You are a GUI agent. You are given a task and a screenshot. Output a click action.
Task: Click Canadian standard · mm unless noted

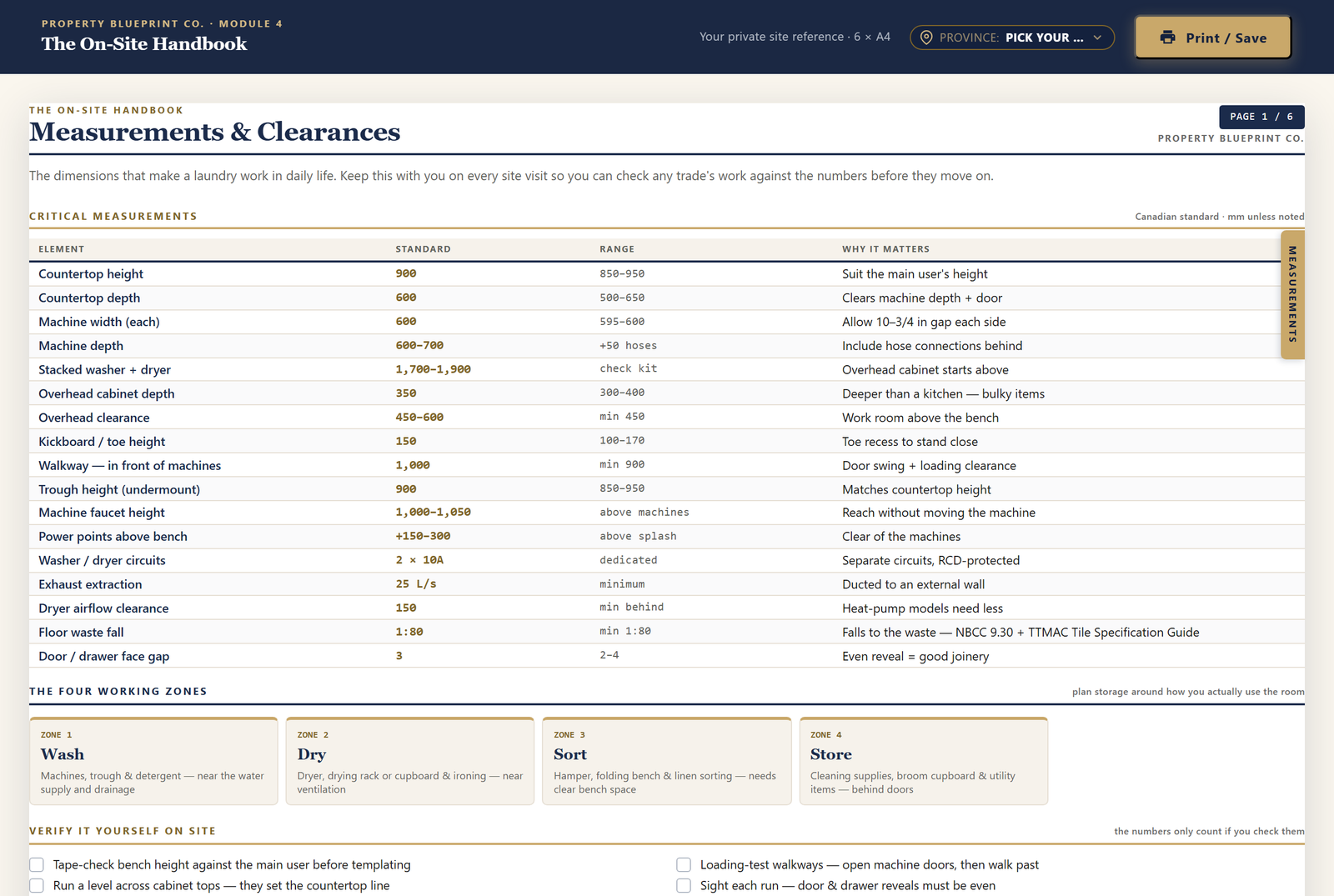[1220, 217]
